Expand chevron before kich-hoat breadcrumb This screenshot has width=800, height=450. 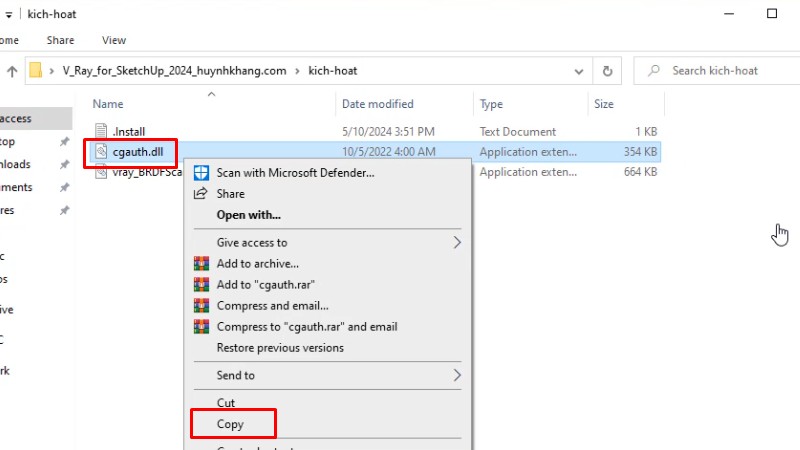coord(297,71)
